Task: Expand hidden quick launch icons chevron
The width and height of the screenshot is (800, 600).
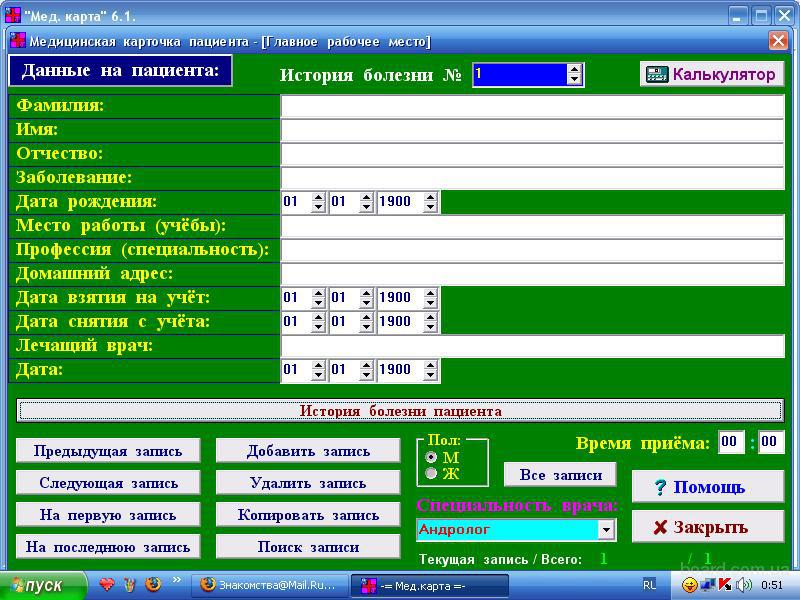Action: (x=177, y=580)
